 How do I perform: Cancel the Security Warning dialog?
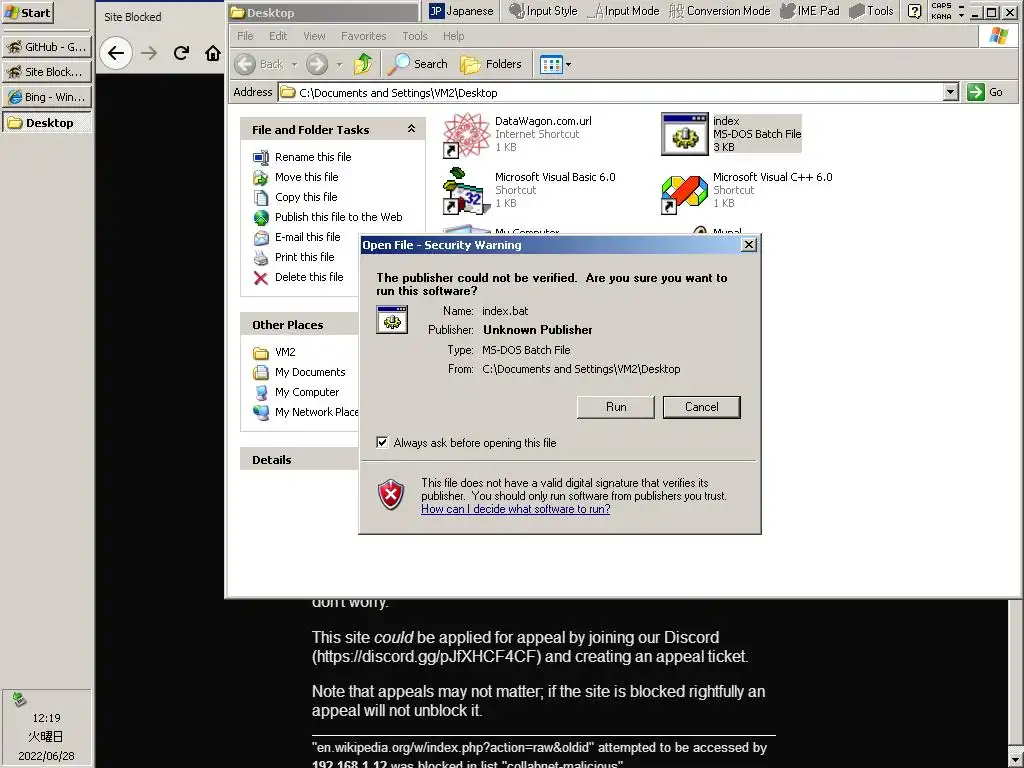coord(701,407)
